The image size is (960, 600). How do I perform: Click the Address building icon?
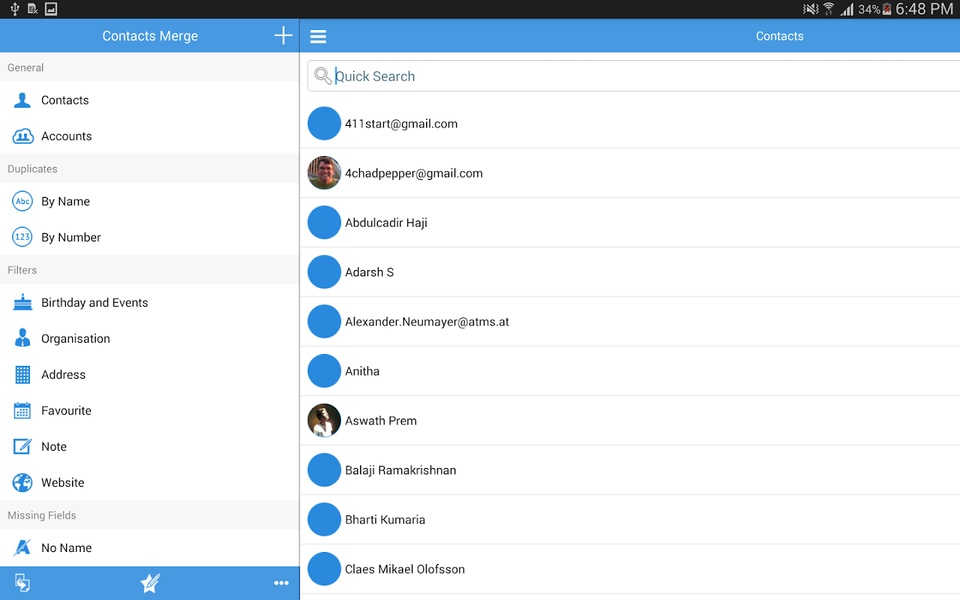click(22, 374)
